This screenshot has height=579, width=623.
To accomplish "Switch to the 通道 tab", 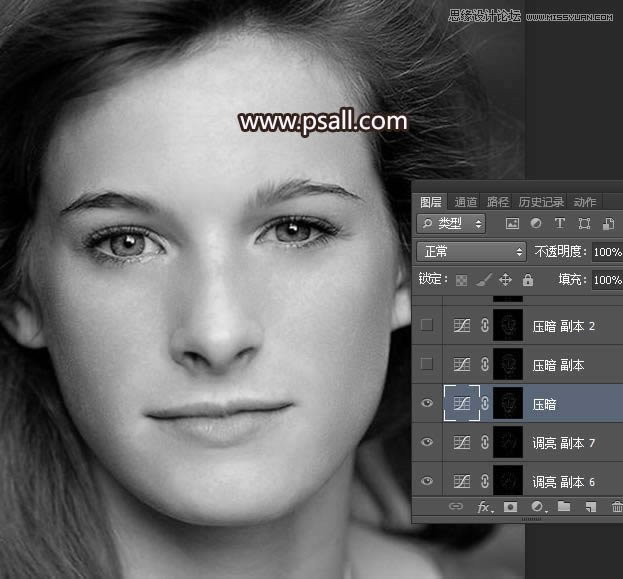I will pos(466,201).
